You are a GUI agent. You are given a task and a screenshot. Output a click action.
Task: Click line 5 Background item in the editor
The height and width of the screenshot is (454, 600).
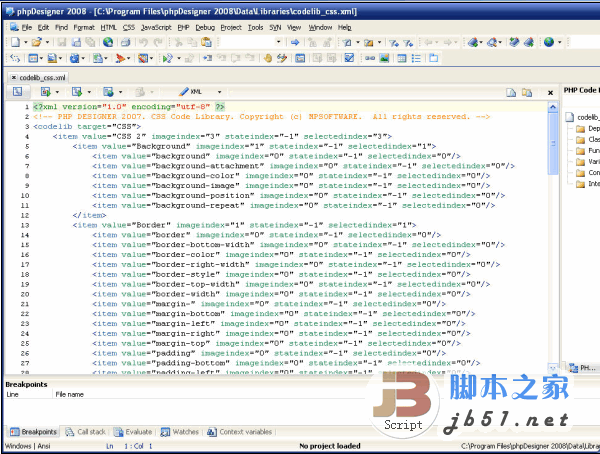tap(254, 146)
